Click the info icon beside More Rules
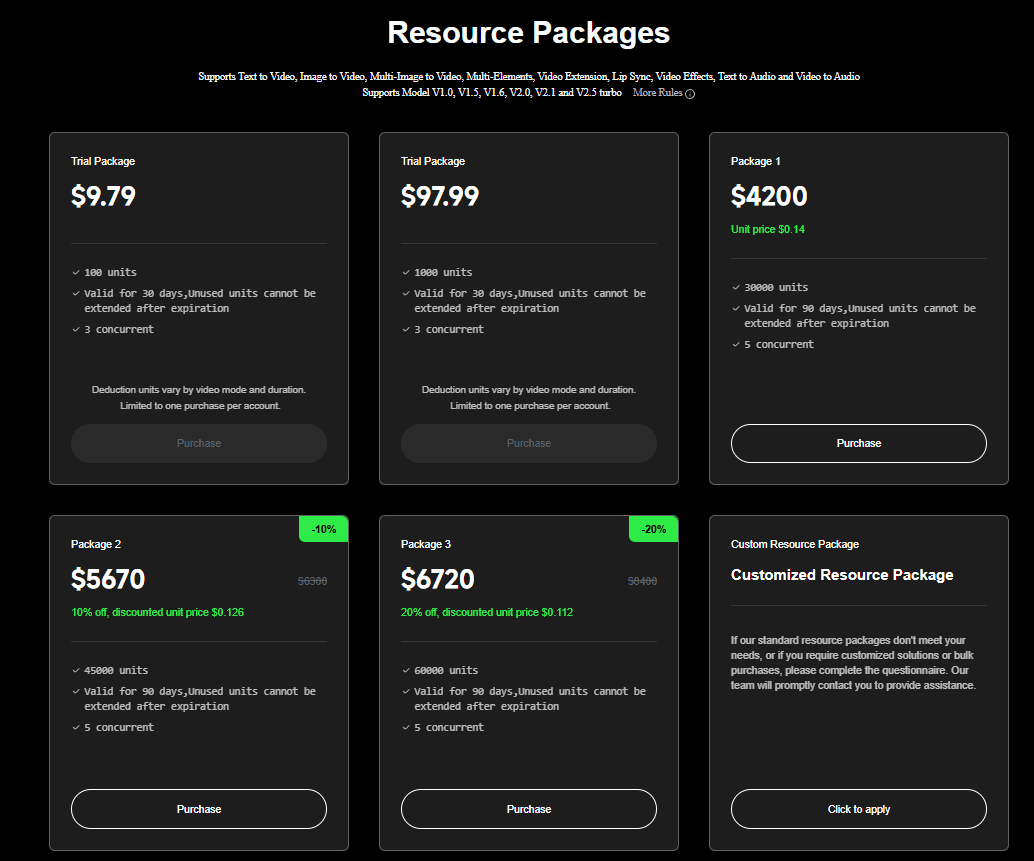The height and width of the screenshot is (861, 1034). point(690,93)
